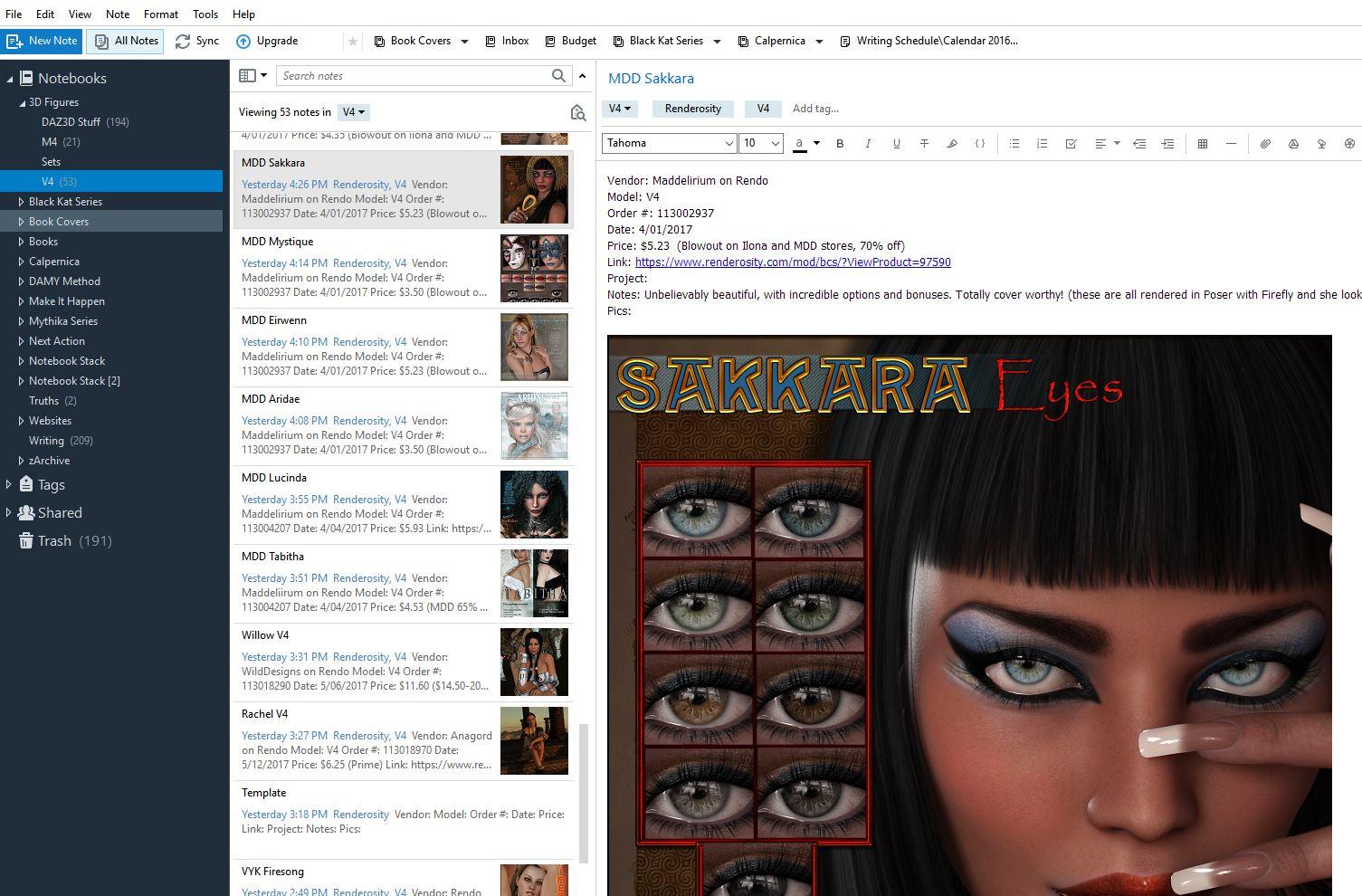Collapse the 3D Figures notebook stack

(22, 102)
